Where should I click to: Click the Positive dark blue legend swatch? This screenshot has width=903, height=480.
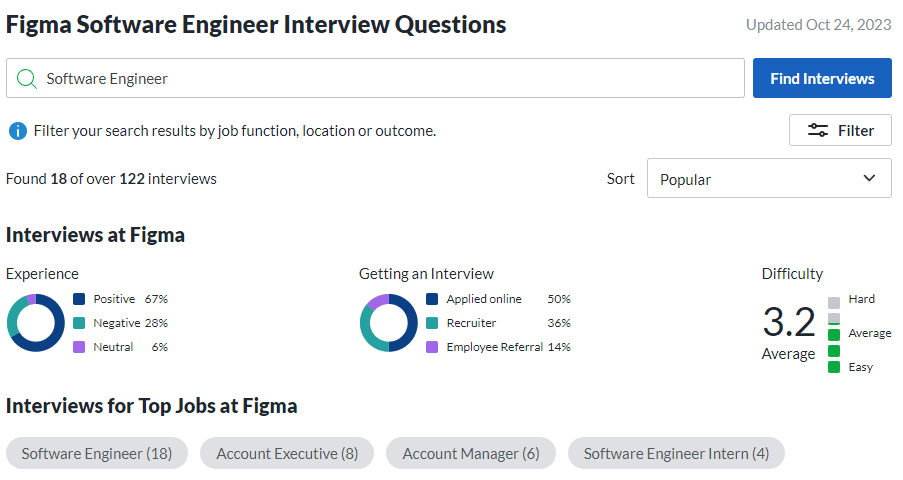[x=79, y=299]
